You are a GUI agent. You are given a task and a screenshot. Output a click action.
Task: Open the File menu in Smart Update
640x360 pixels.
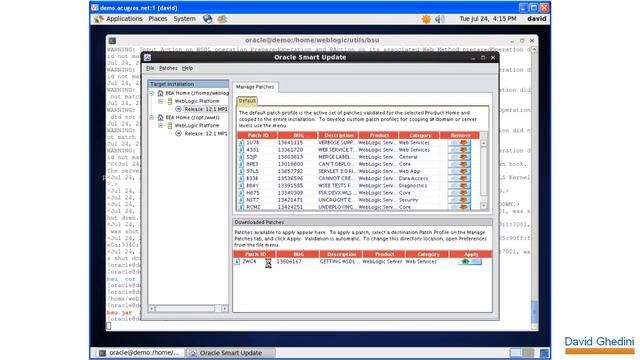150,68
